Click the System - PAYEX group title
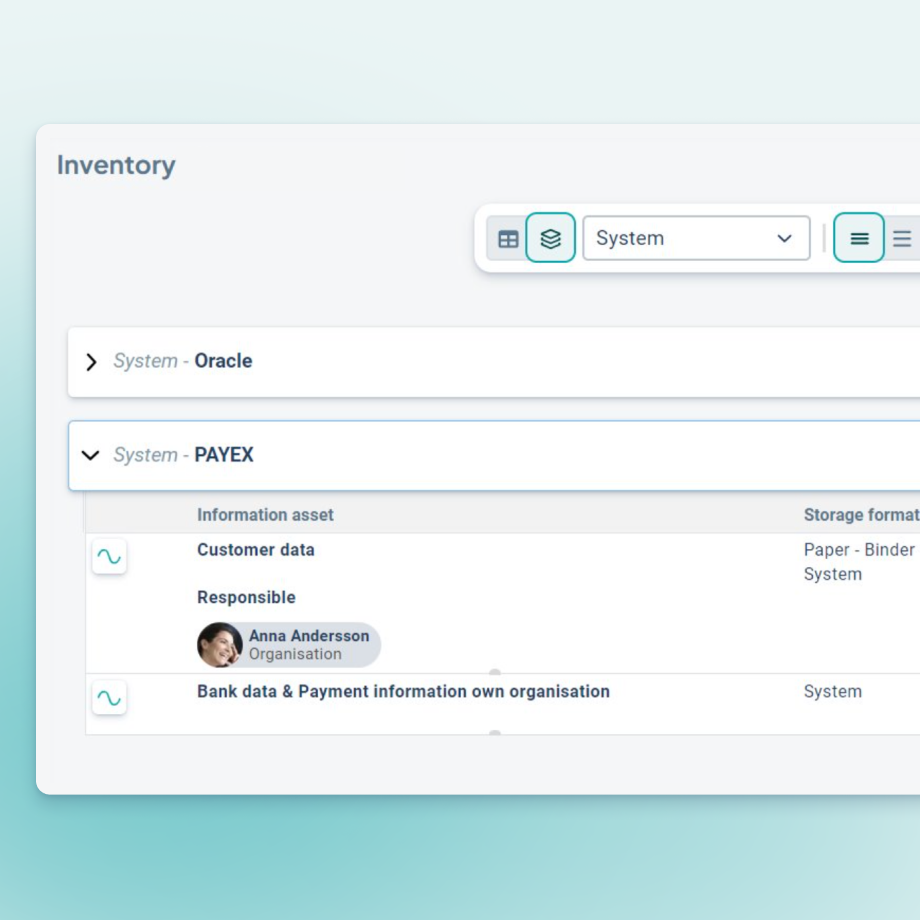Screen dimensions: 920x920 184,455
